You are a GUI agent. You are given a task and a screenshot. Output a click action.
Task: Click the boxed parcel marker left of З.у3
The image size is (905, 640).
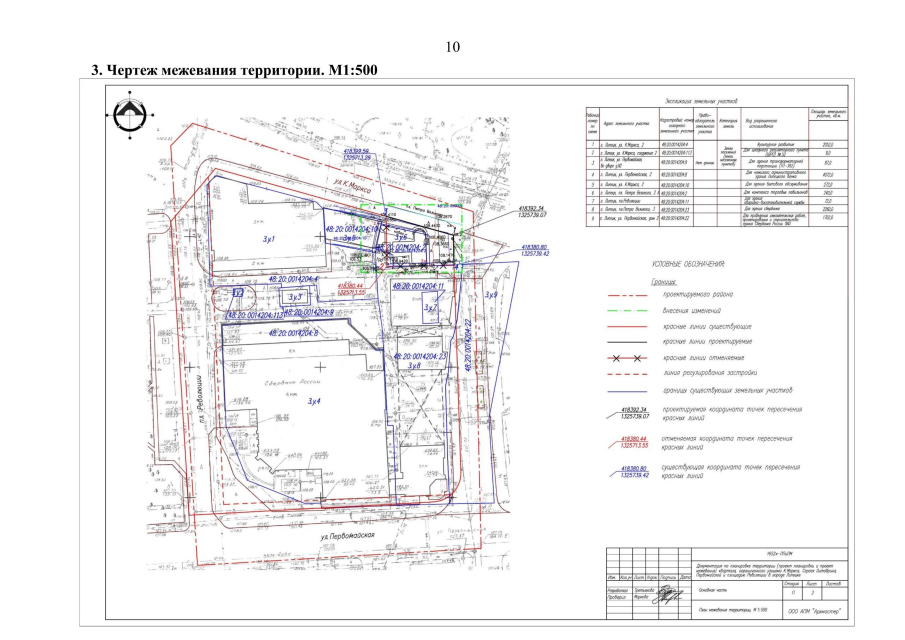pyautogui.click(x=238, y=293)
